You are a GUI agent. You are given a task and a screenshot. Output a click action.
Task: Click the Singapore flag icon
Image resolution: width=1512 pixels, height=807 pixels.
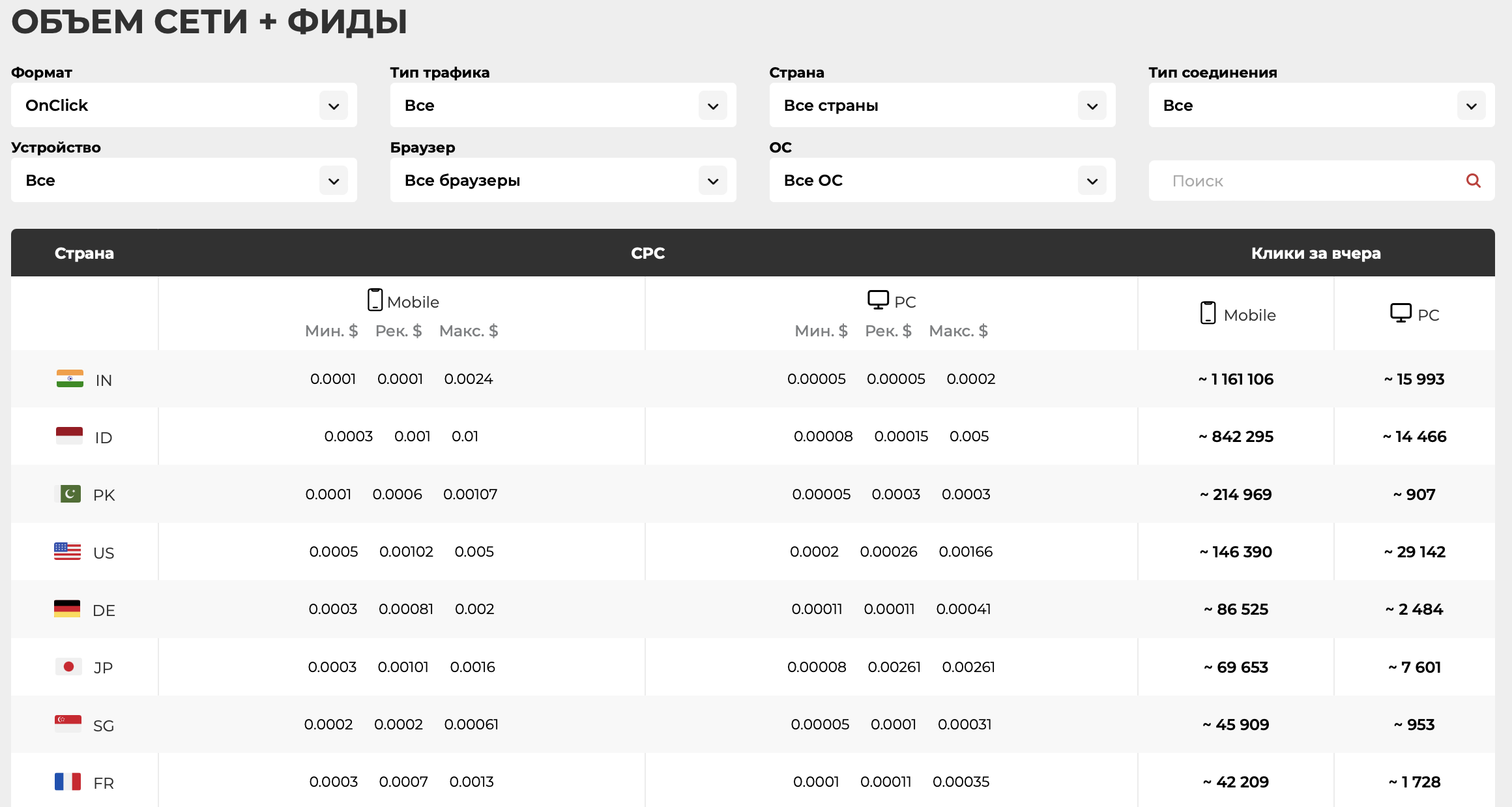[x=68, y=724]
